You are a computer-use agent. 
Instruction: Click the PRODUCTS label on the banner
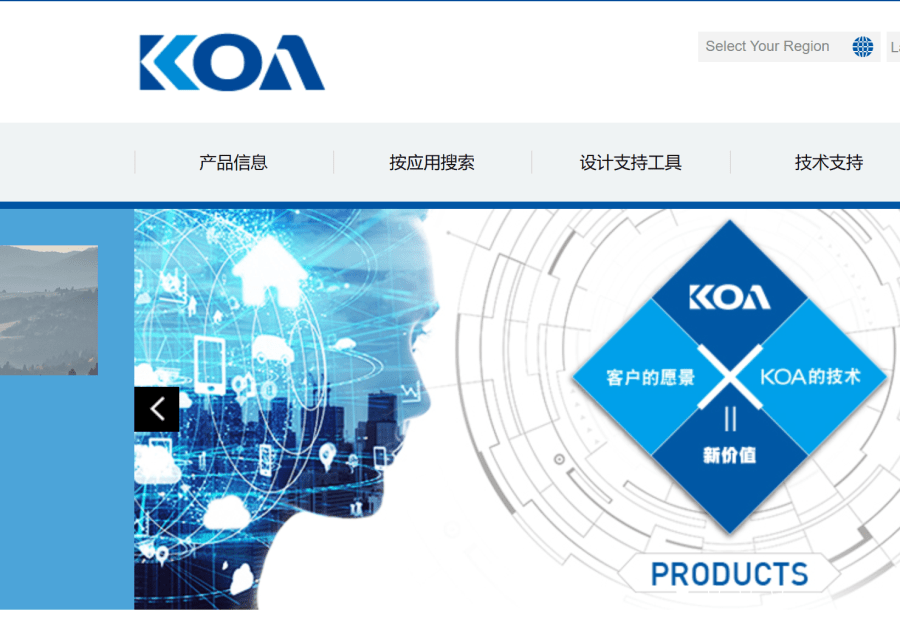pyautogui.click(x=729, y=574)
